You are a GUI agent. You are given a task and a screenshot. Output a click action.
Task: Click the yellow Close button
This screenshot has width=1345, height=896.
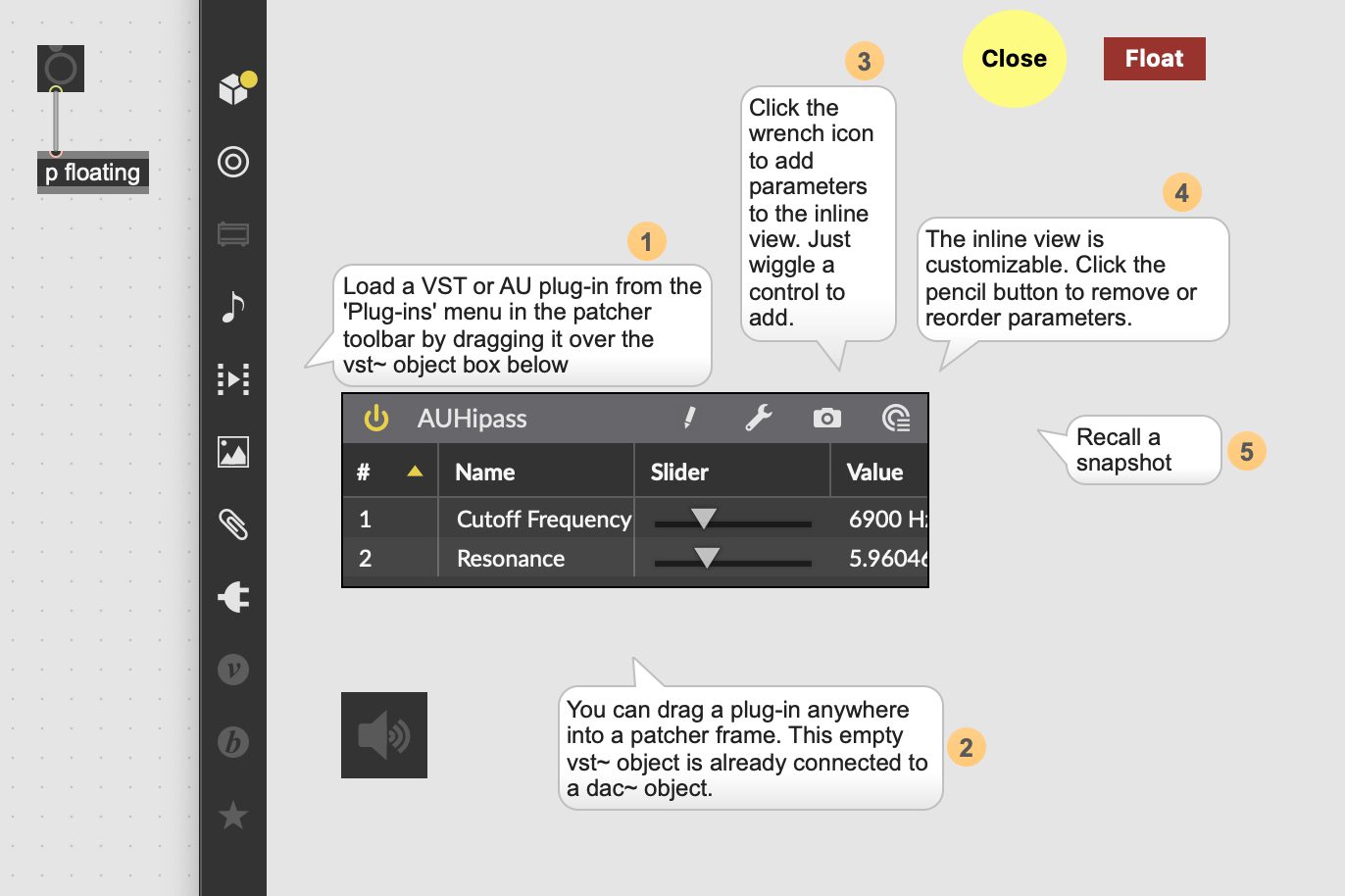coord(1015,59)
